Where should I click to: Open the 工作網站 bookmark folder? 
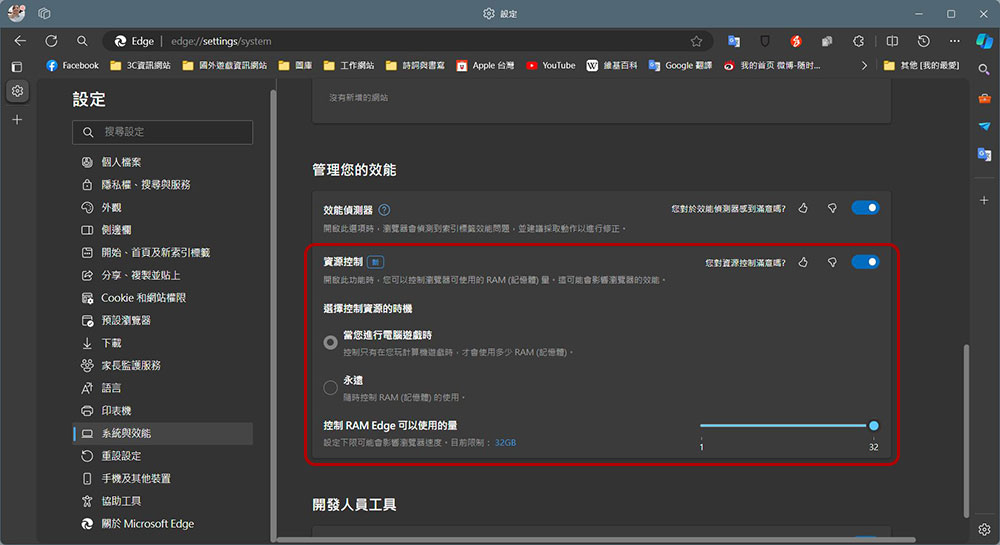[349, 66]
